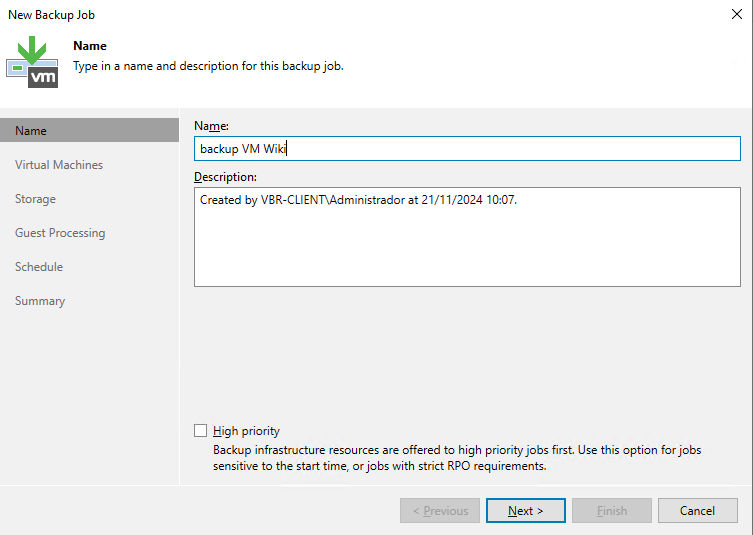The image size is (753, 535).
Task: Click the New Backup Job title bar
Action: (300, 15)
